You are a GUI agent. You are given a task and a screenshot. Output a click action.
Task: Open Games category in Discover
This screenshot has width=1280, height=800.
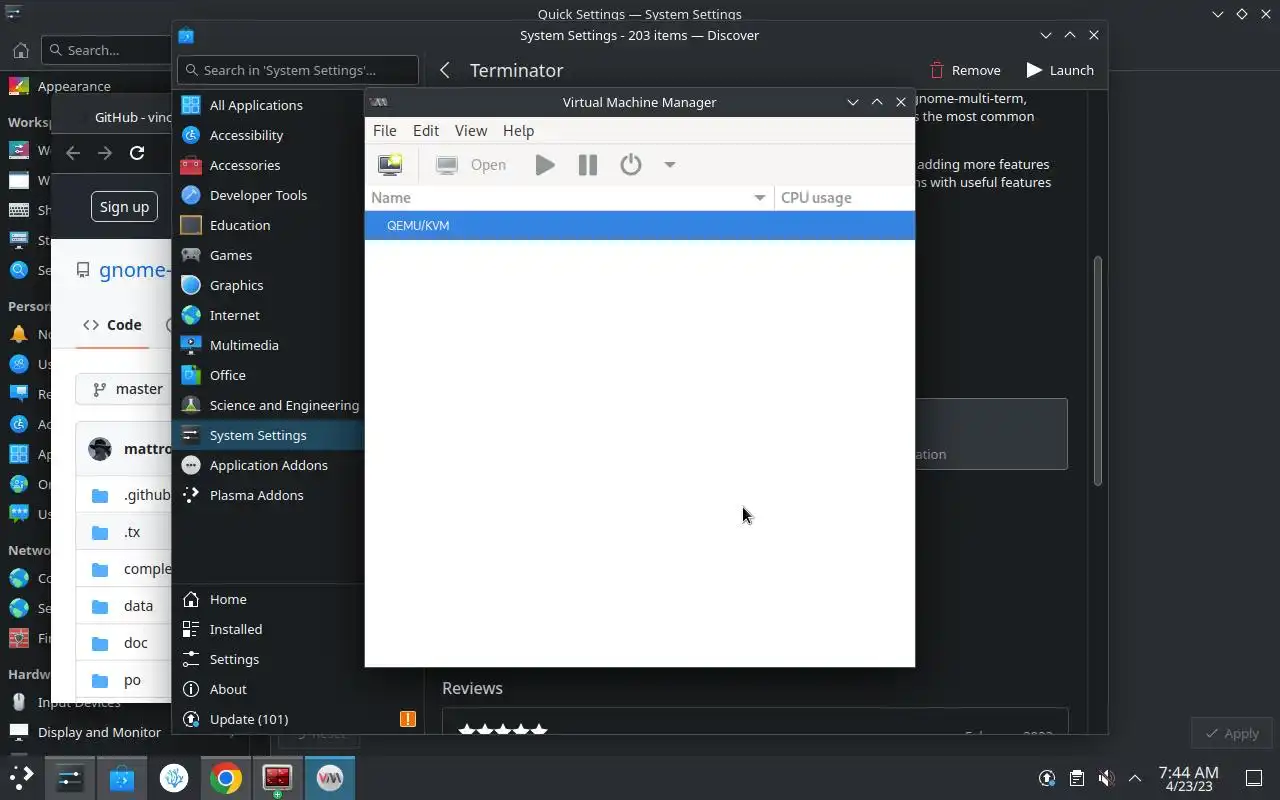coord(268,255)
